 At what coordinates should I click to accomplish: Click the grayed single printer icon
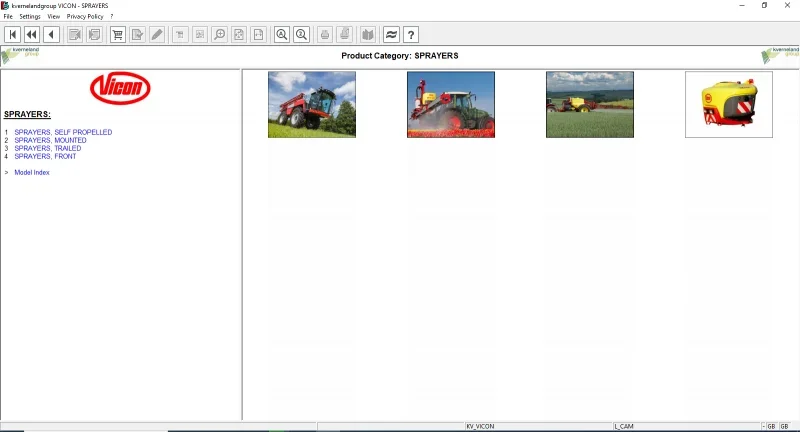325,35
